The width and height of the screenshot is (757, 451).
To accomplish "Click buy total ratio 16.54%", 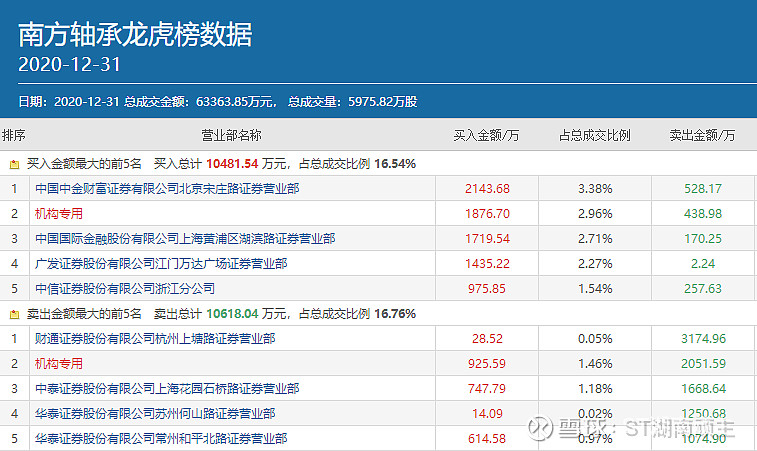I will (395, 164).
